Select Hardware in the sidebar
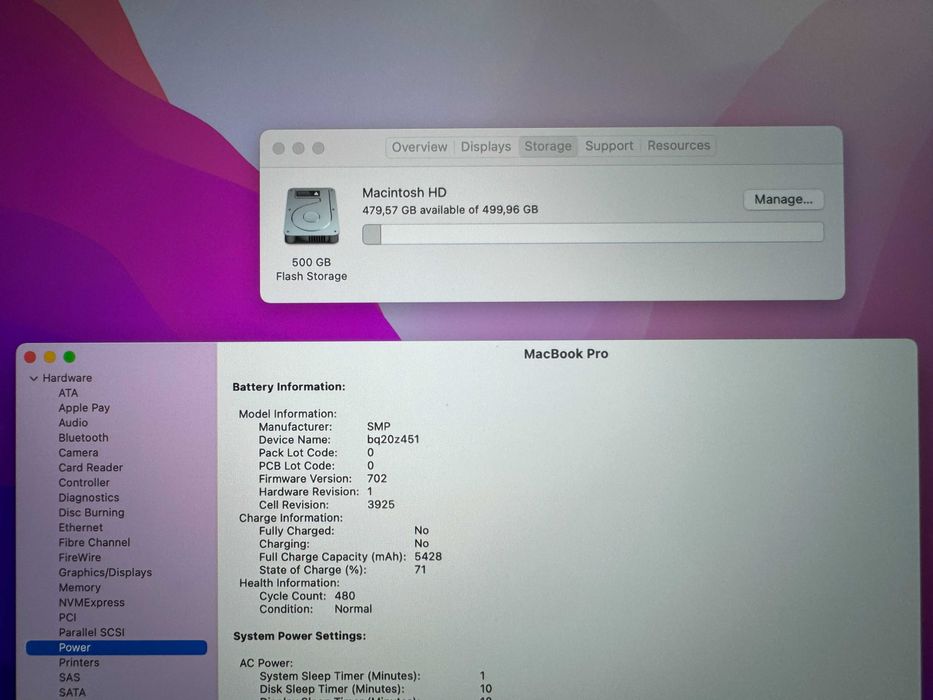This screenshot has height=700, width=933. (67, 378)
